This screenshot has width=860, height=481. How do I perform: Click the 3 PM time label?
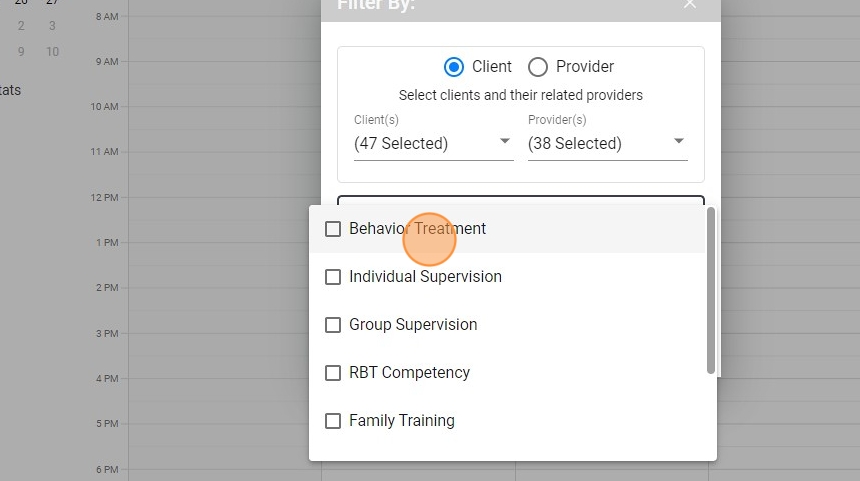click(107, 333)
